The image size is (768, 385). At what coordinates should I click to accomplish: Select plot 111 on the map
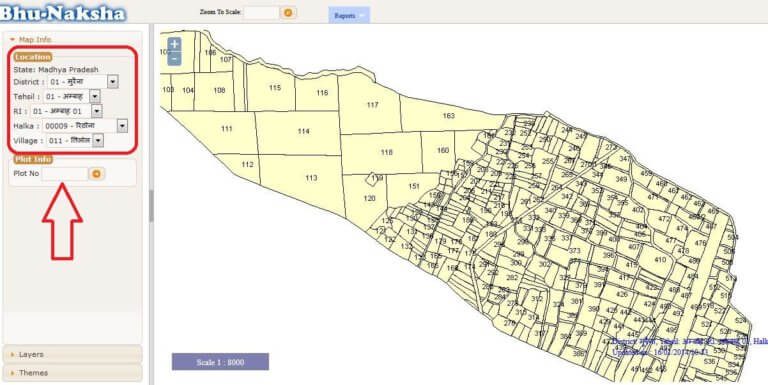click(226, 129)
